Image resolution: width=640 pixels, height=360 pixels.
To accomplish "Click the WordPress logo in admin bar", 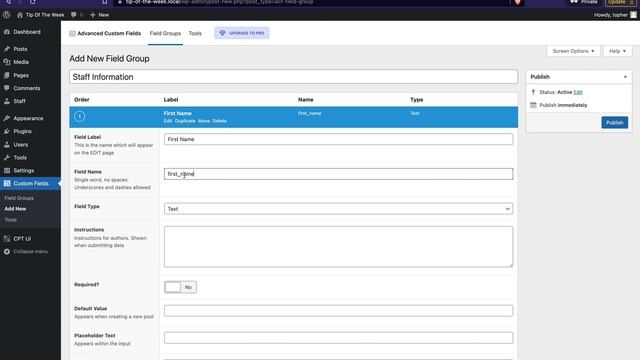I will point(7,15).
